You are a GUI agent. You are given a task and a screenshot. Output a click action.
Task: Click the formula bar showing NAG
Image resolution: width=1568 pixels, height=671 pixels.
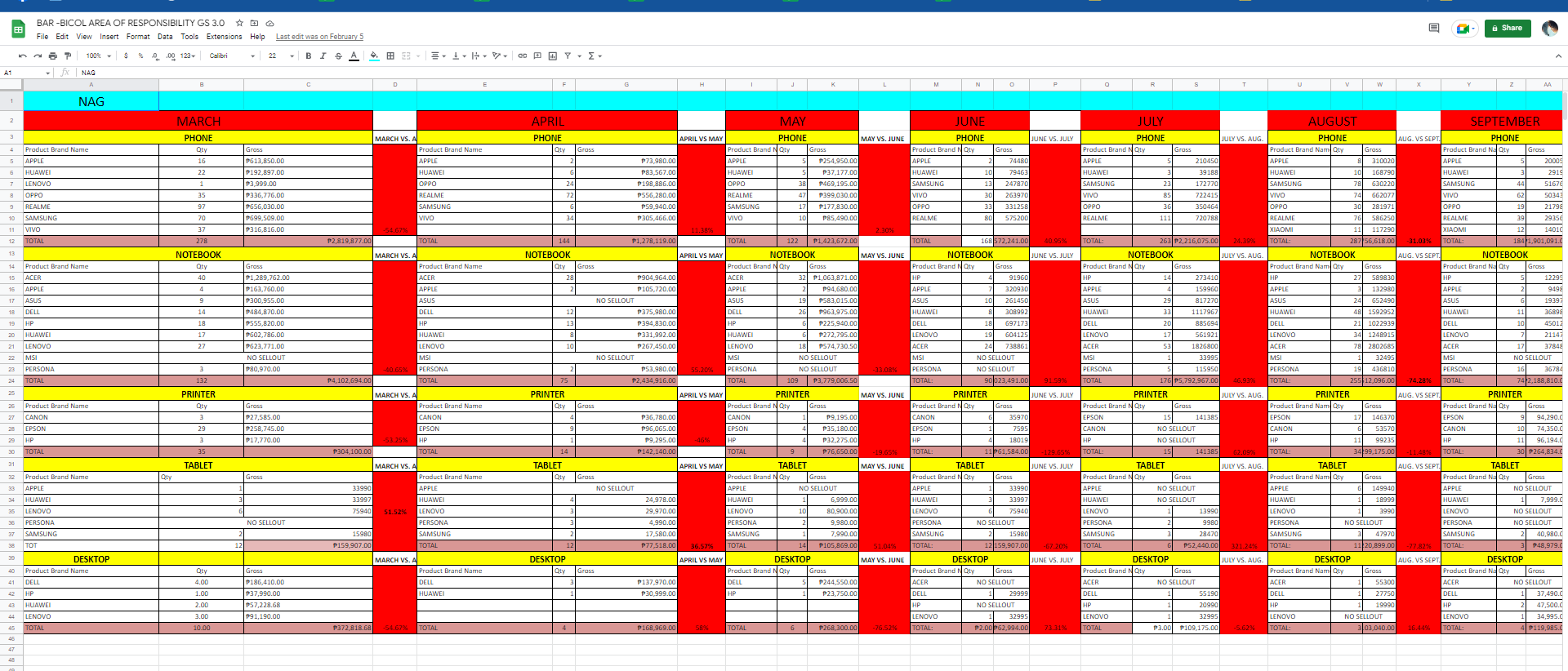[x=821, y=73]
